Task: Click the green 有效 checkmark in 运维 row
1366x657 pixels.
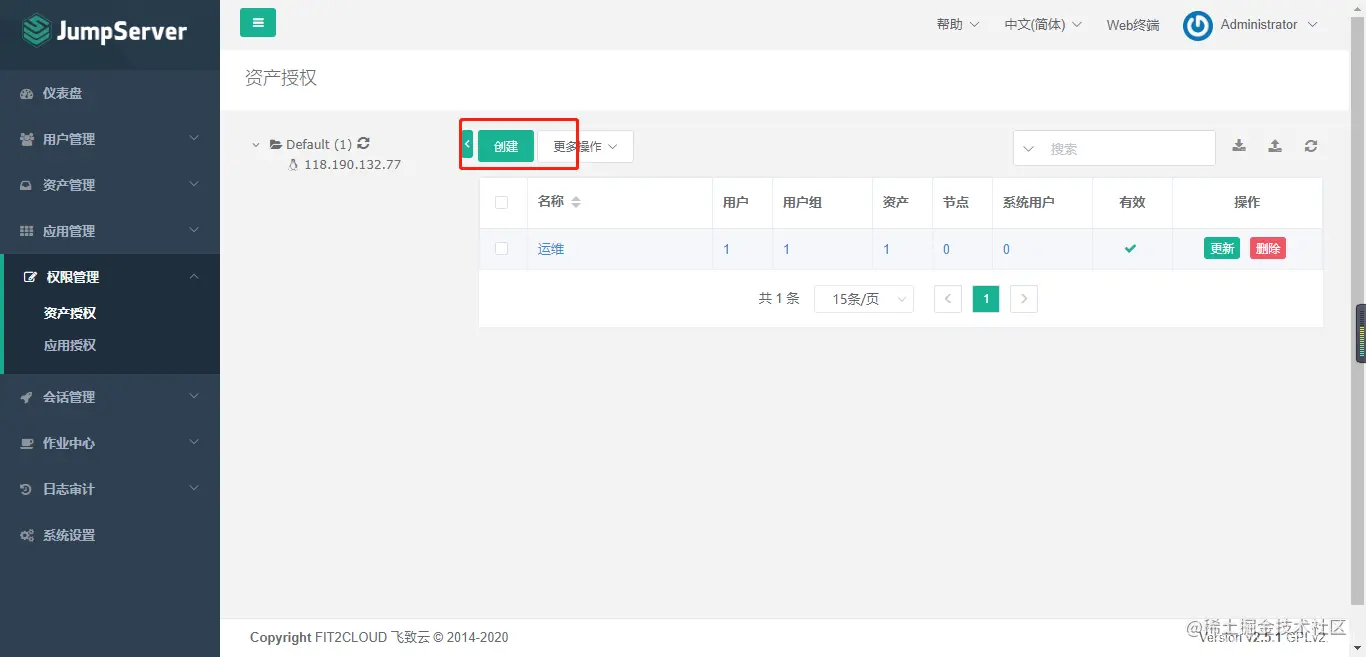Action: coord(1130,249)
